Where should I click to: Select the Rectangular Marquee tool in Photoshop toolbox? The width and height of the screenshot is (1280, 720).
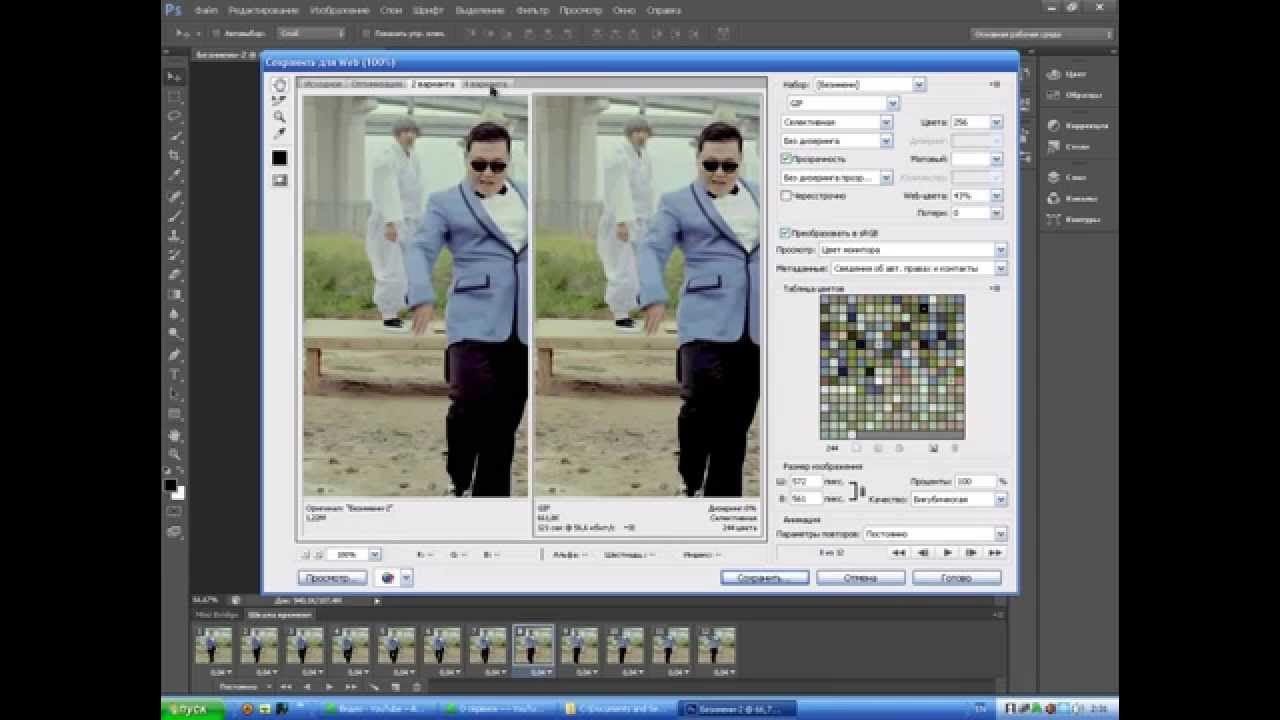(x=175, y=97)
